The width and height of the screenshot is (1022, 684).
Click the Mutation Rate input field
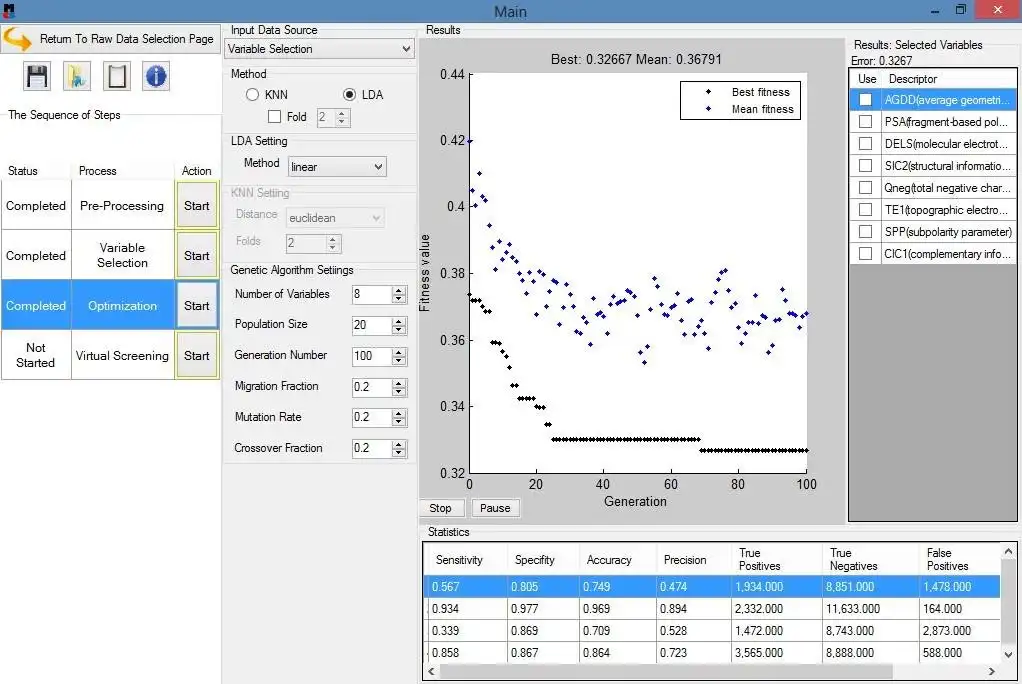pyautogui.click(x=372, y=417)
